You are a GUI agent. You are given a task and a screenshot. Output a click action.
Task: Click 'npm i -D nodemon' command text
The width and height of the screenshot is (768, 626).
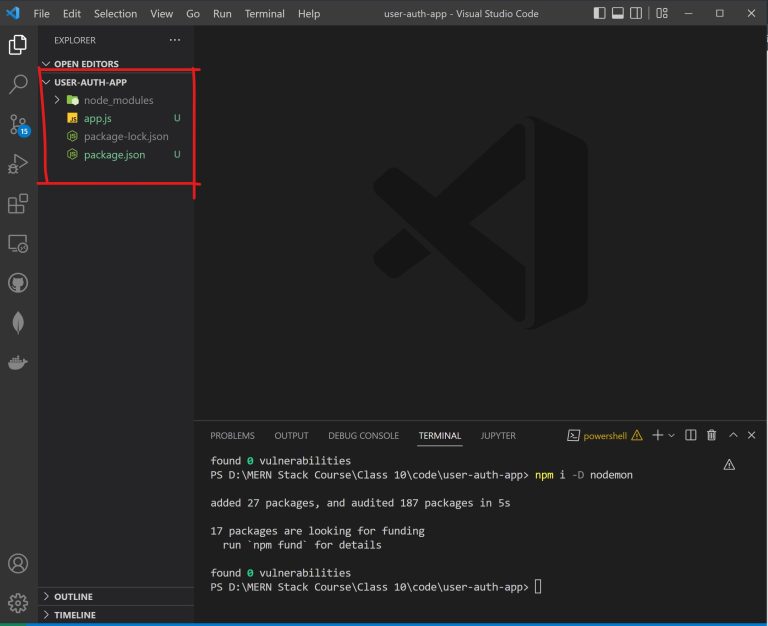[584, 475]
